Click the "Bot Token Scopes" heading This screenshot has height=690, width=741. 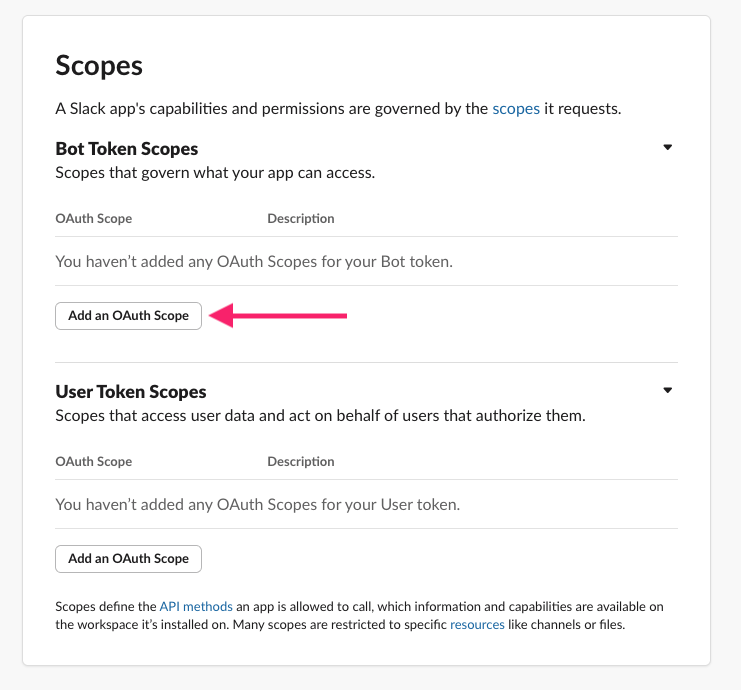coord(127,149)
